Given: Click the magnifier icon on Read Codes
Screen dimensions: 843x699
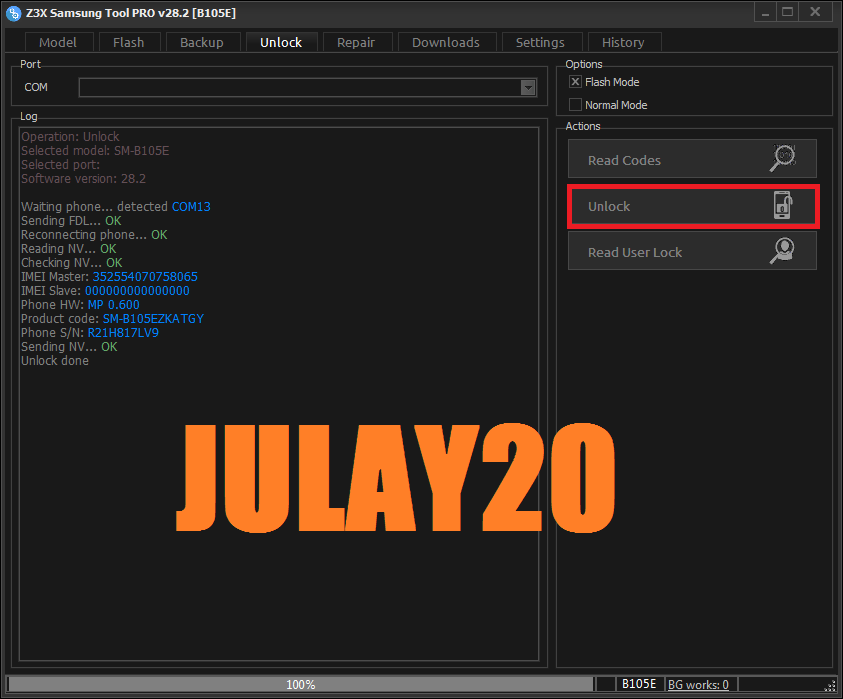Looking at the screenshot, I should click(x=782, y=158).
